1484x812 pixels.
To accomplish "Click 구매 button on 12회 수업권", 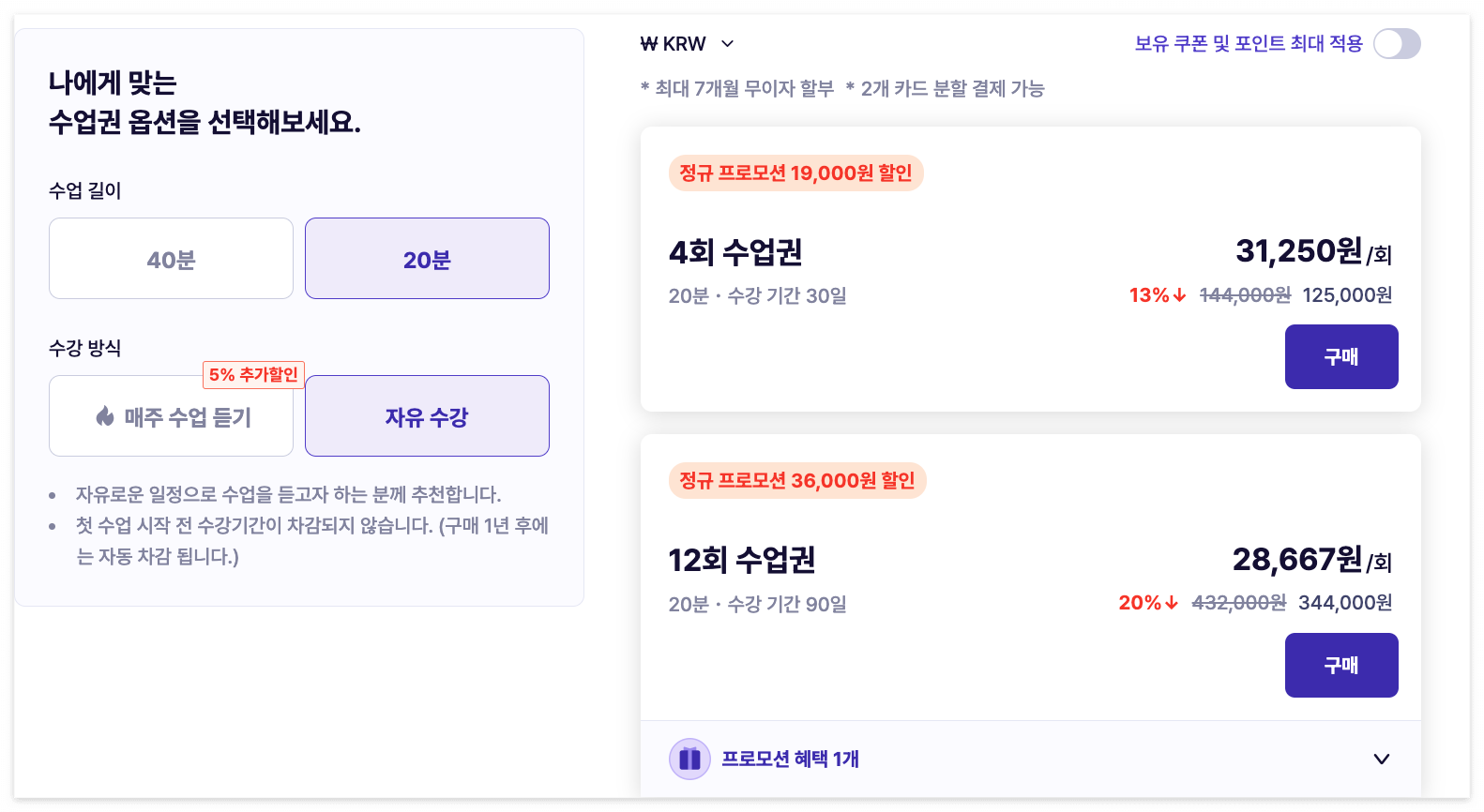I will pyautogui.click(x=1341, y=665).
